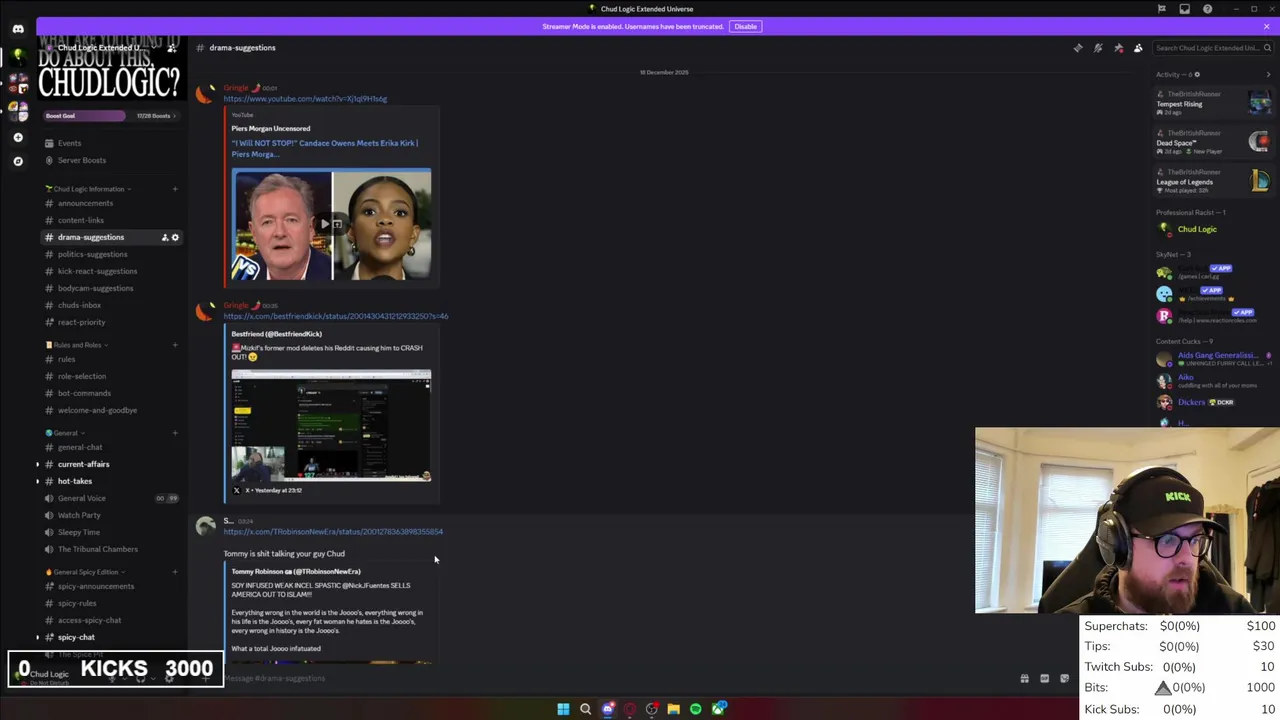Open League of Legends activity card

click(1213, 181)
